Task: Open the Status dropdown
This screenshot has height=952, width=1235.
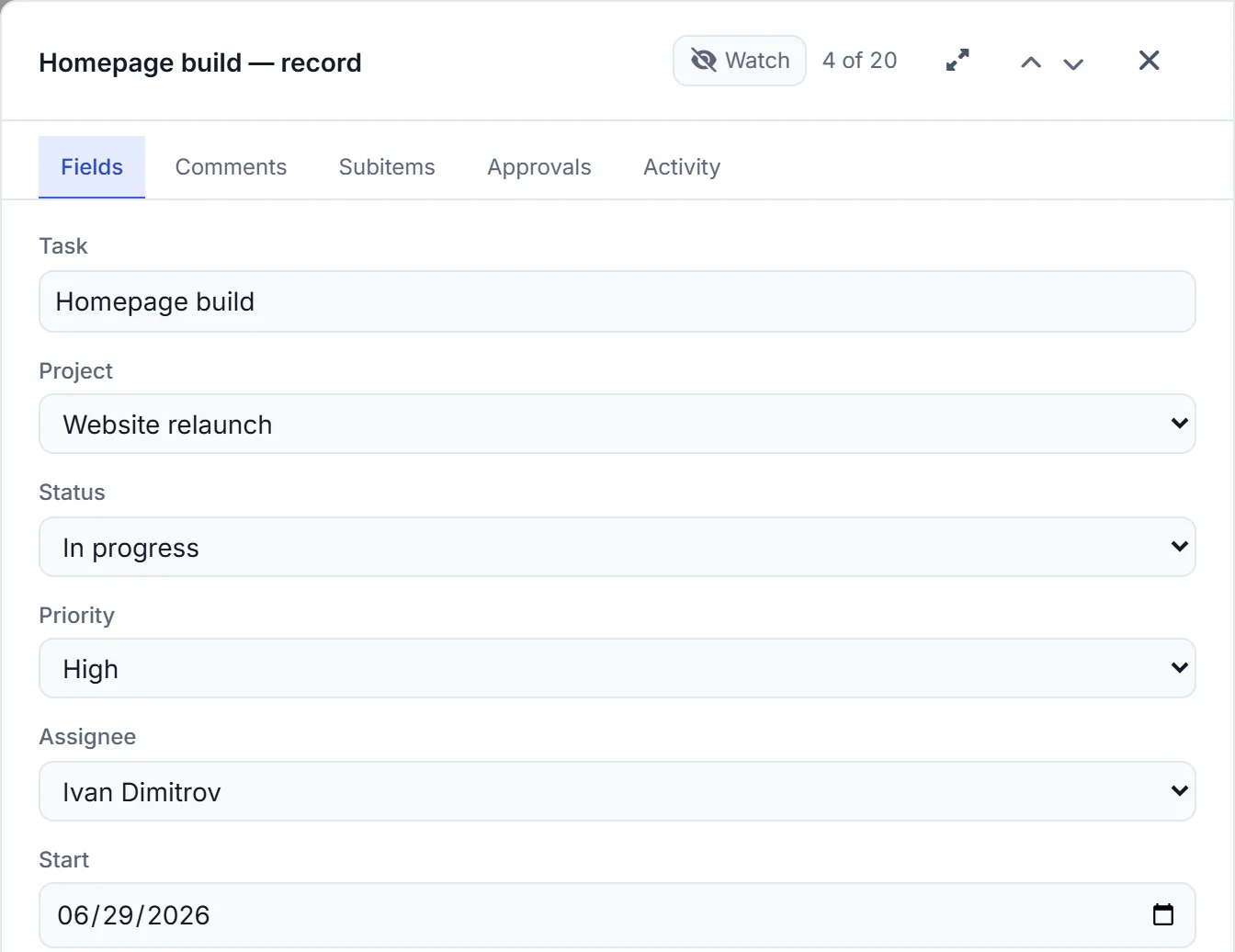Action: 617,547
